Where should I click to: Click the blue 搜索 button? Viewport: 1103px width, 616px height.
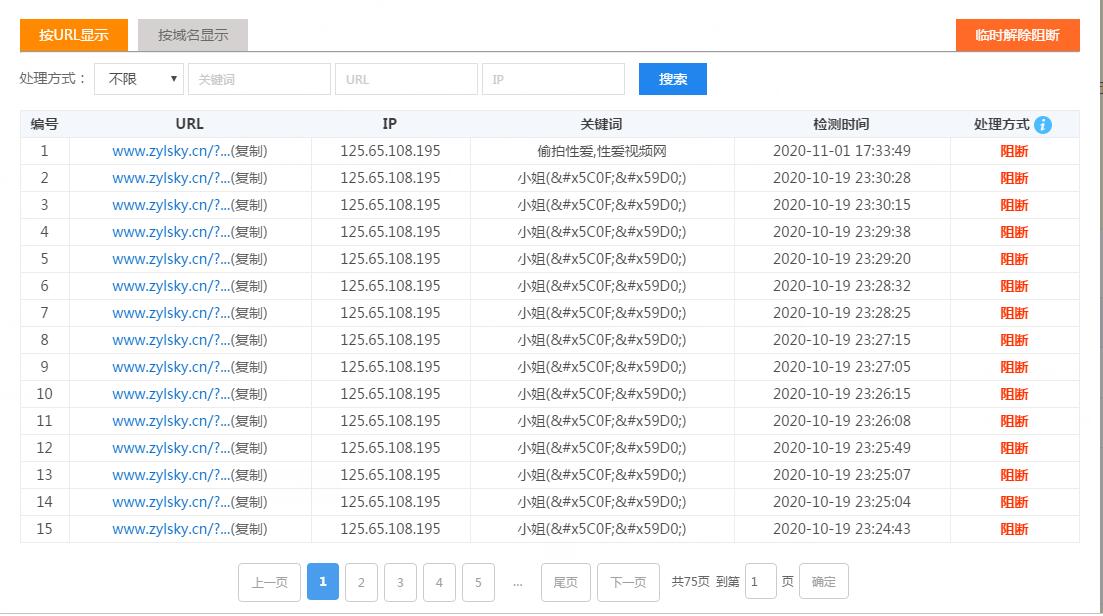(672, 79)
